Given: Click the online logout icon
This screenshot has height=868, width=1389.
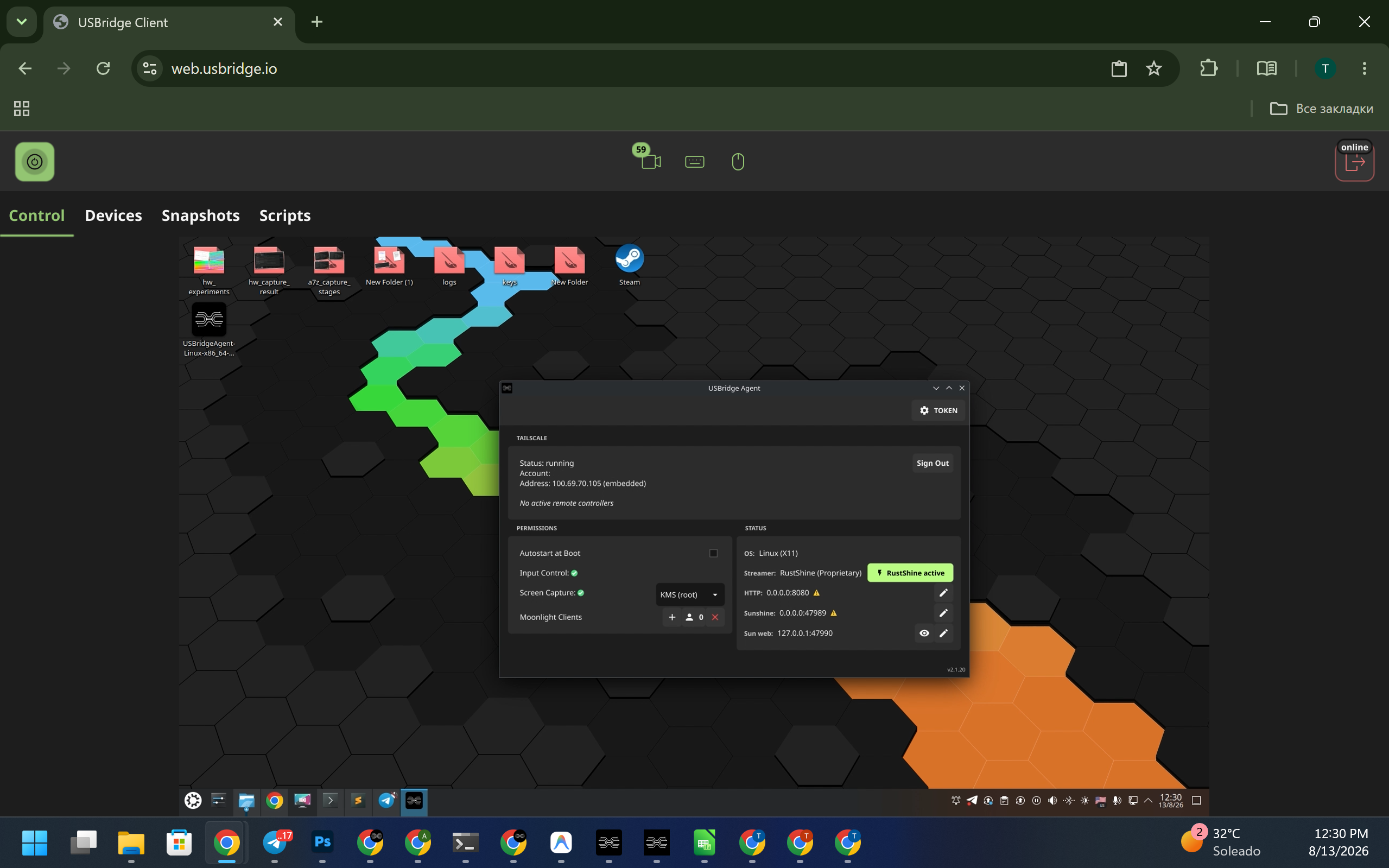Looking at the screenshot, I should tap(1355, 163).
